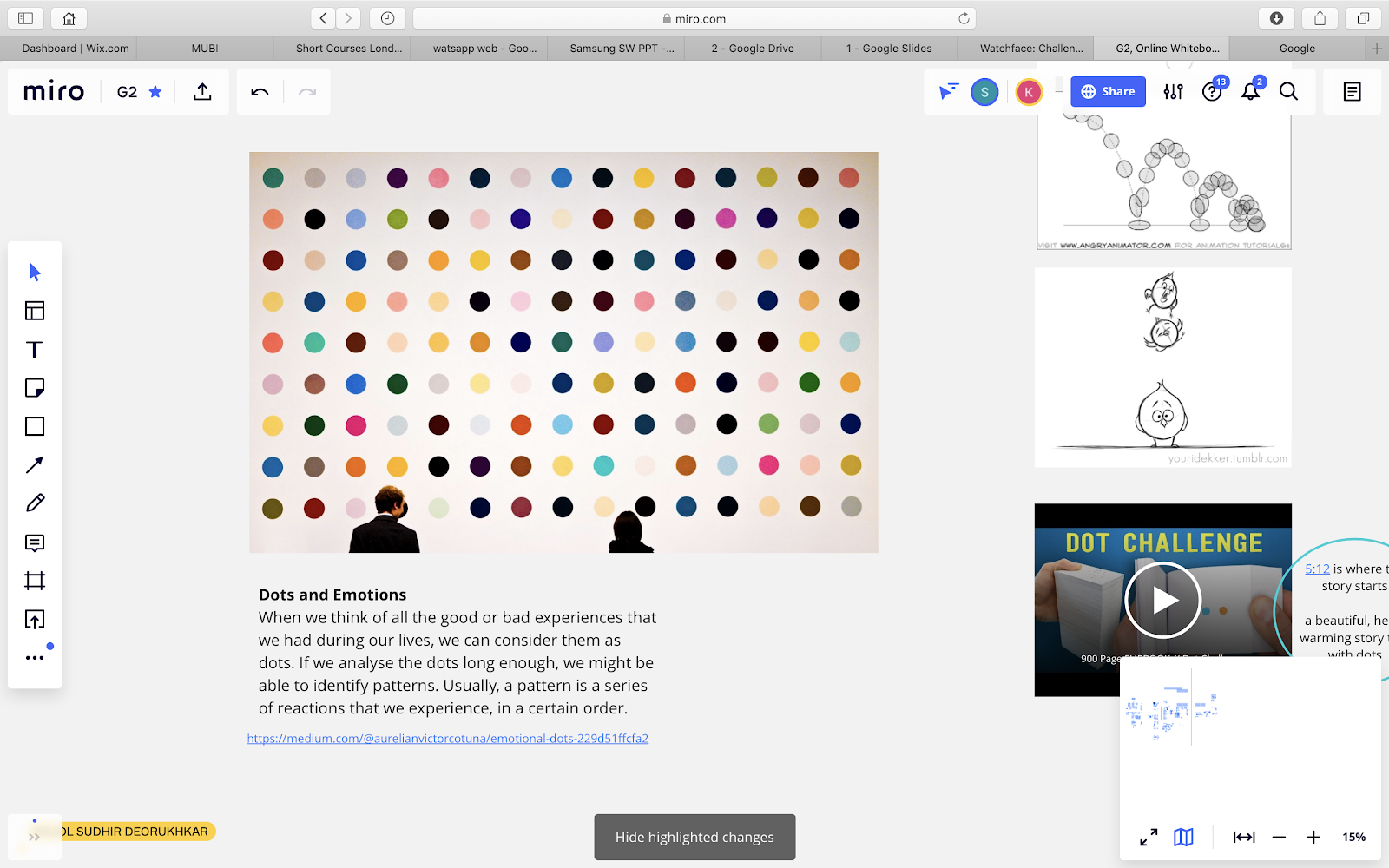
Task: Play the Dot Challenge video
Action: click(x=1162, y=600)
